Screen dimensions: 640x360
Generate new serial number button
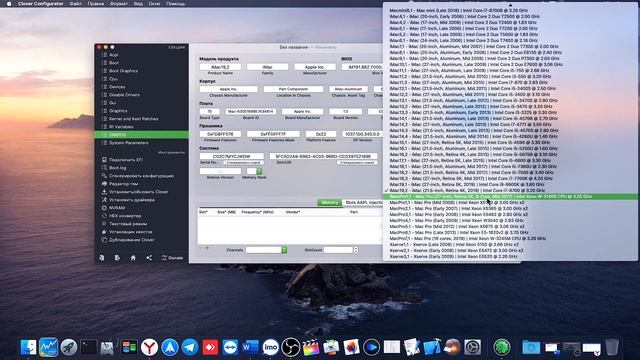tap(244, 162)
